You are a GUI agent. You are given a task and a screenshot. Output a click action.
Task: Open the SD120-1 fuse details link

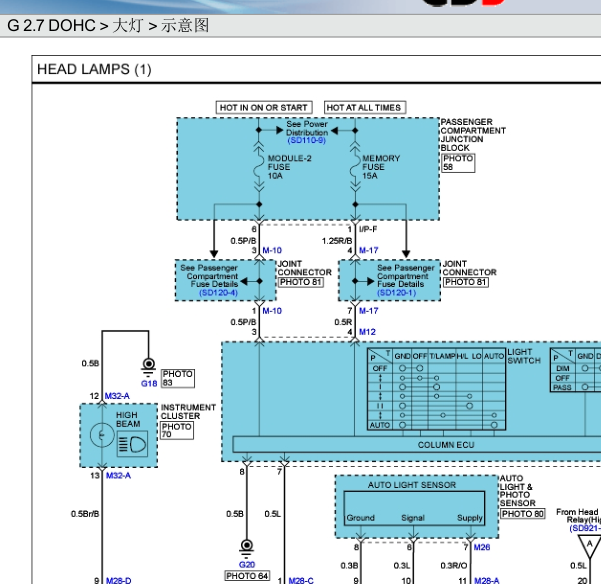[x=397, y=293]
